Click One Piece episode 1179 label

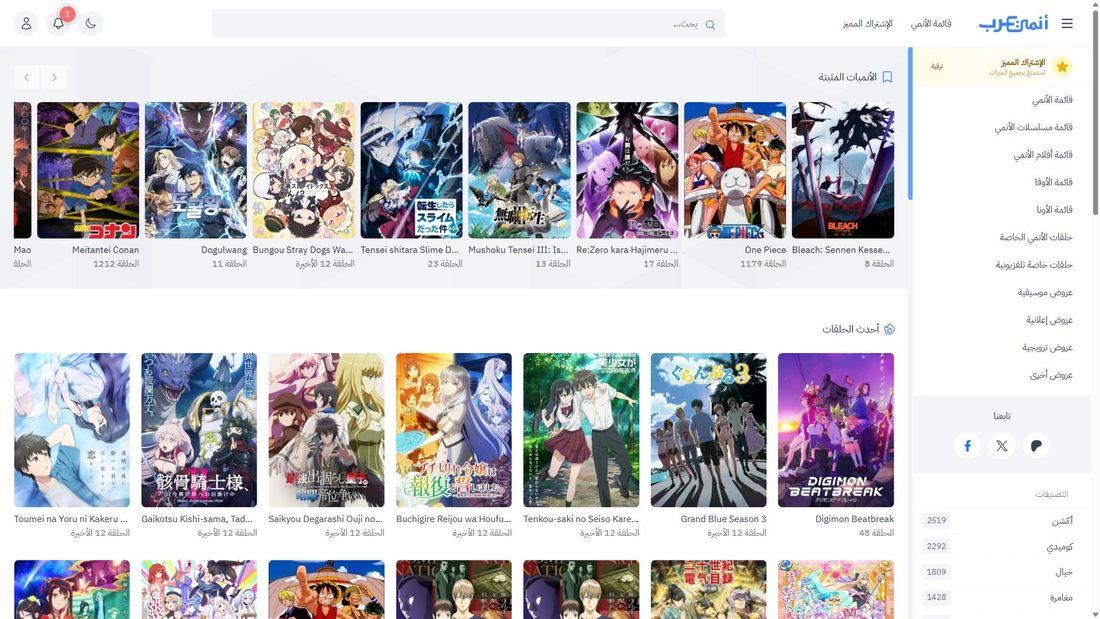[763, 264]
